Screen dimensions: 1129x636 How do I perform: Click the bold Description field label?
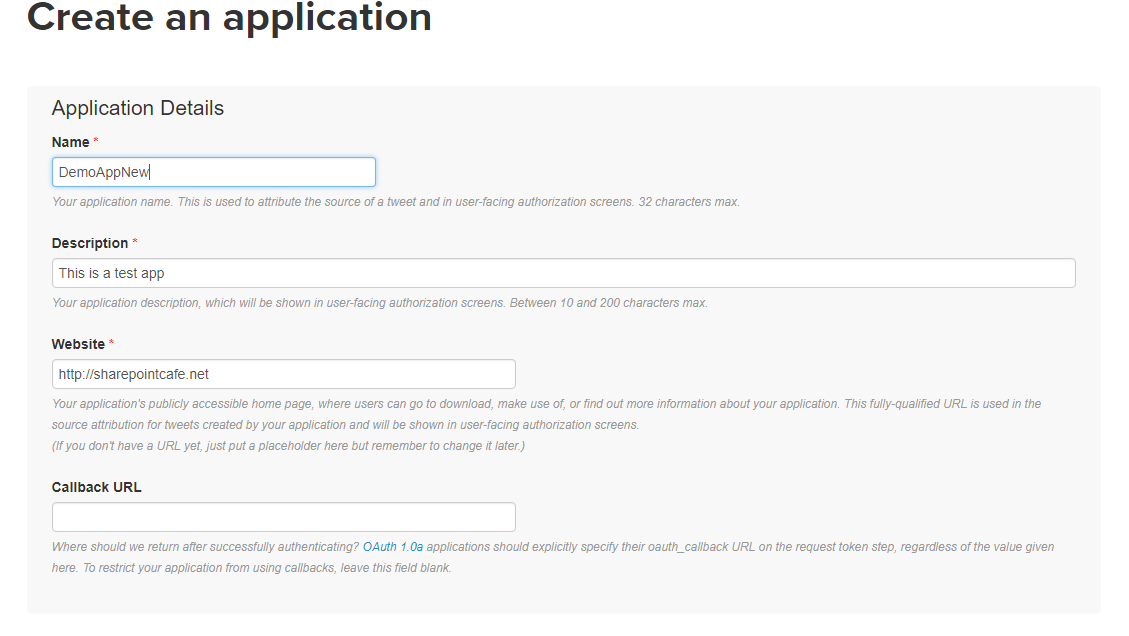click(90, 243)
